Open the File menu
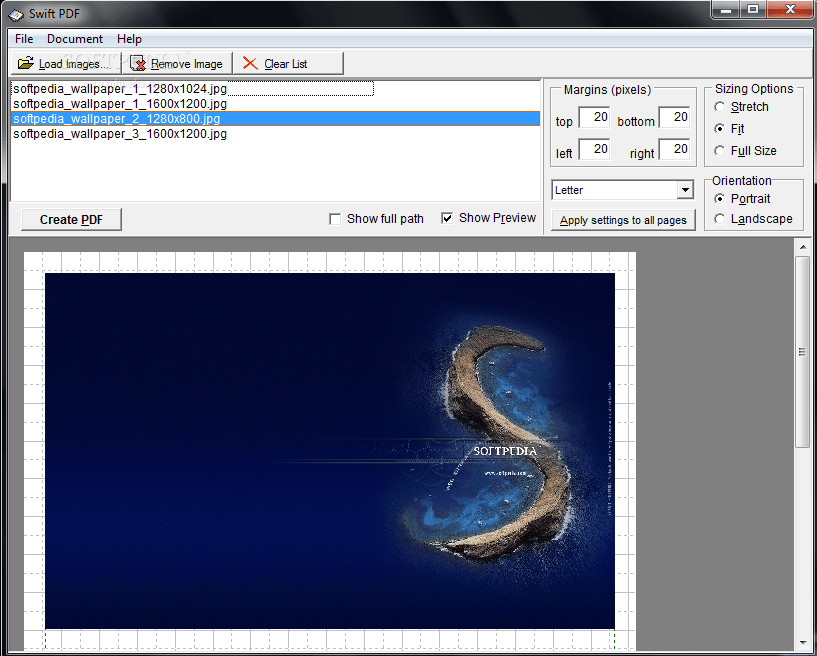The height and width of the screenshot is (656, 817). point(23,38)
